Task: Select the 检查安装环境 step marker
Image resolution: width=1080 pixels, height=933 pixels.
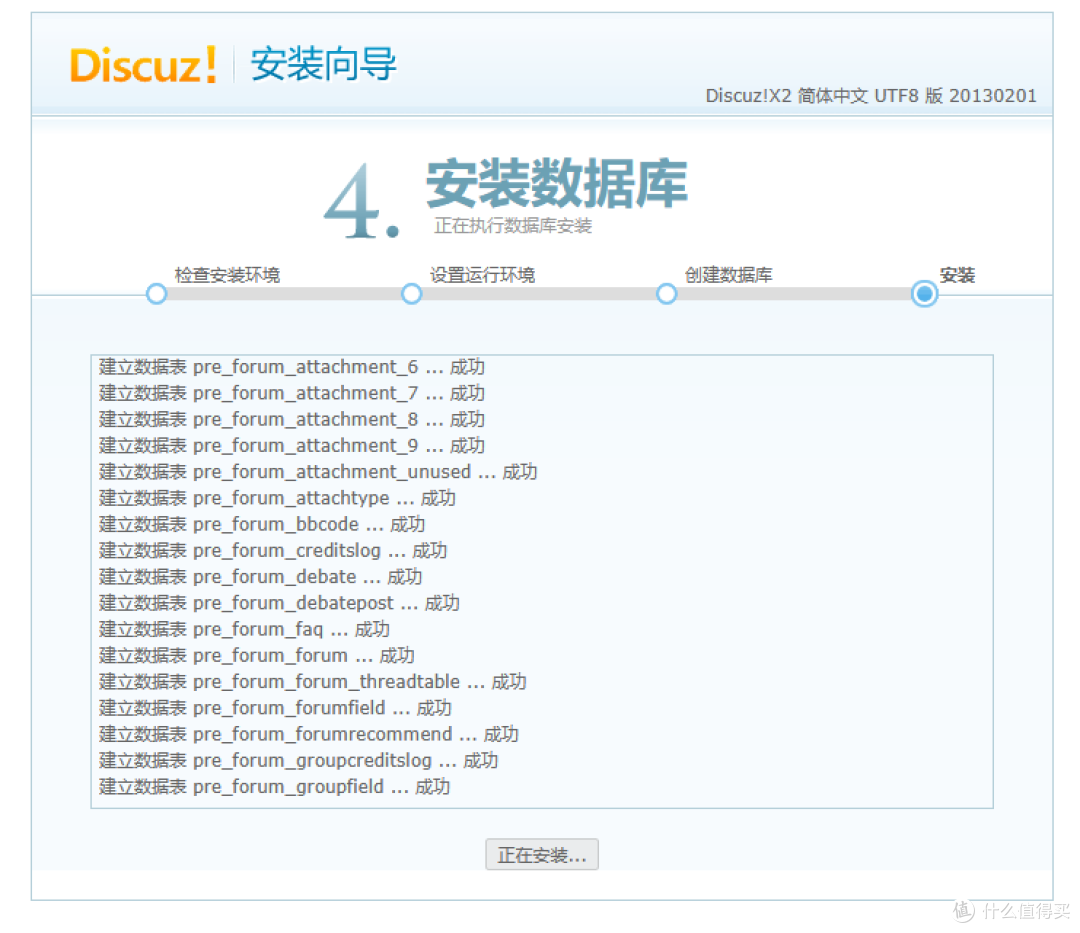Action: (156, 294)
